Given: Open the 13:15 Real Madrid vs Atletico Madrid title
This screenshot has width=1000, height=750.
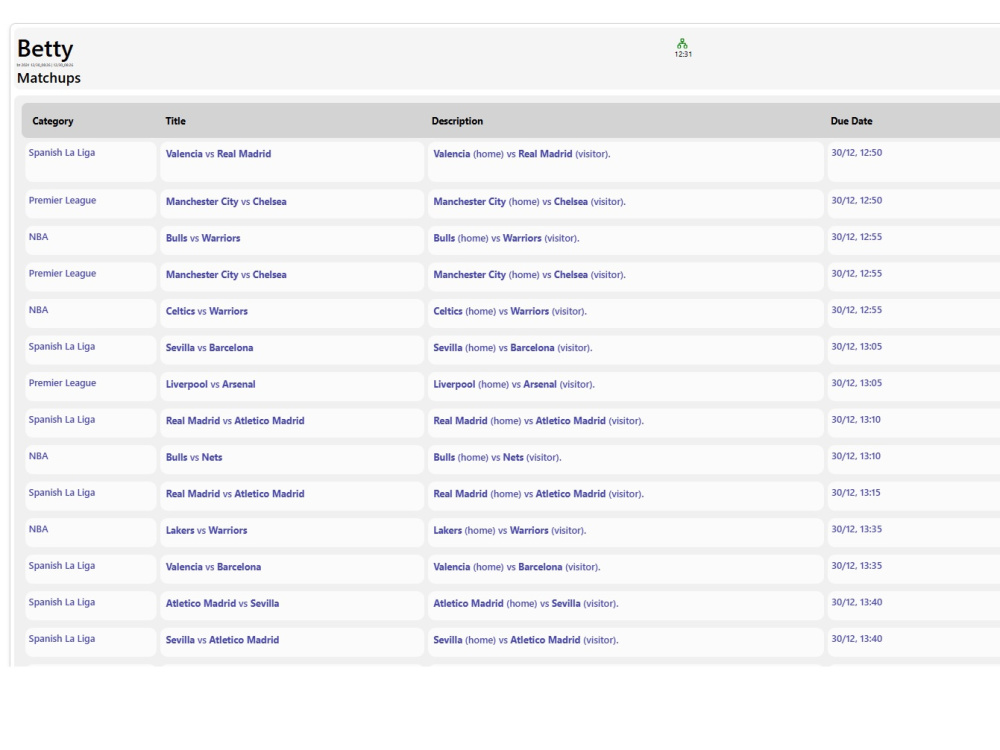Looking at the screenshot, I should click(x=235, y=494).
